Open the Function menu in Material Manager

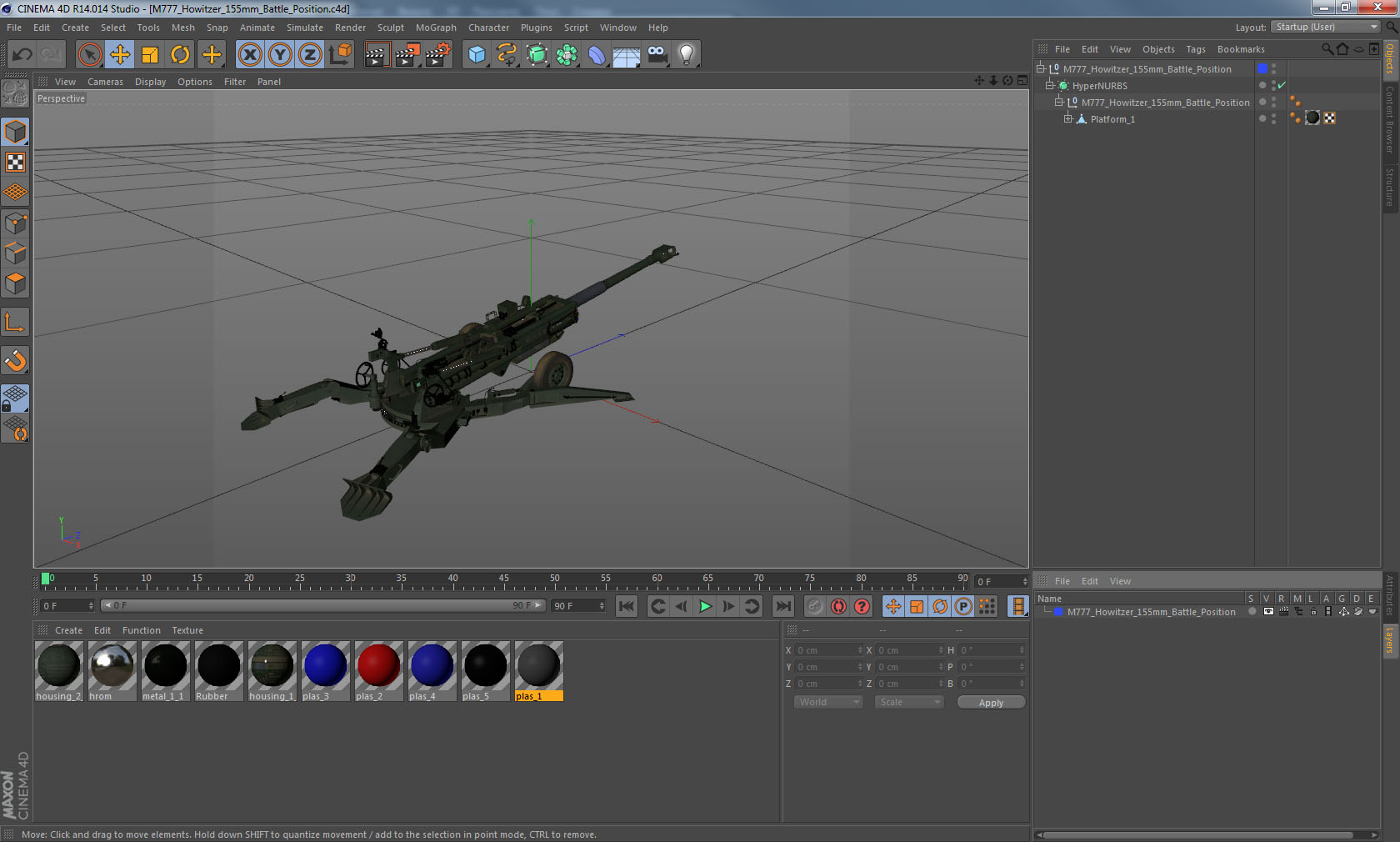pyautogui.click(x=141, y=630)
